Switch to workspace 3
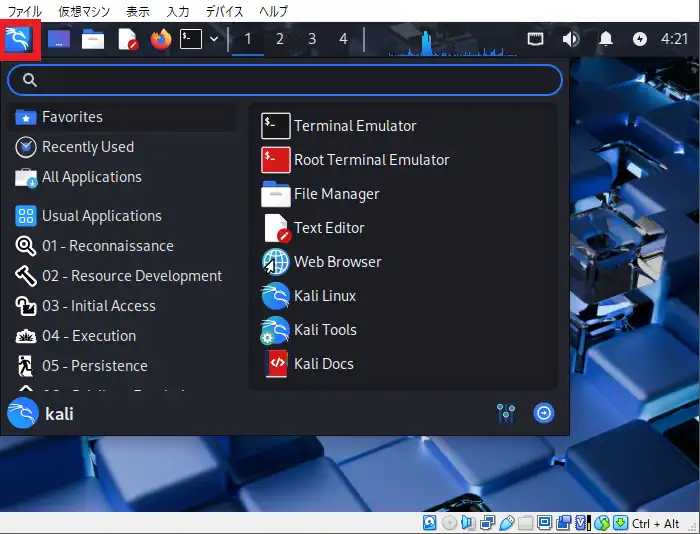 click(x=312, y=39)
